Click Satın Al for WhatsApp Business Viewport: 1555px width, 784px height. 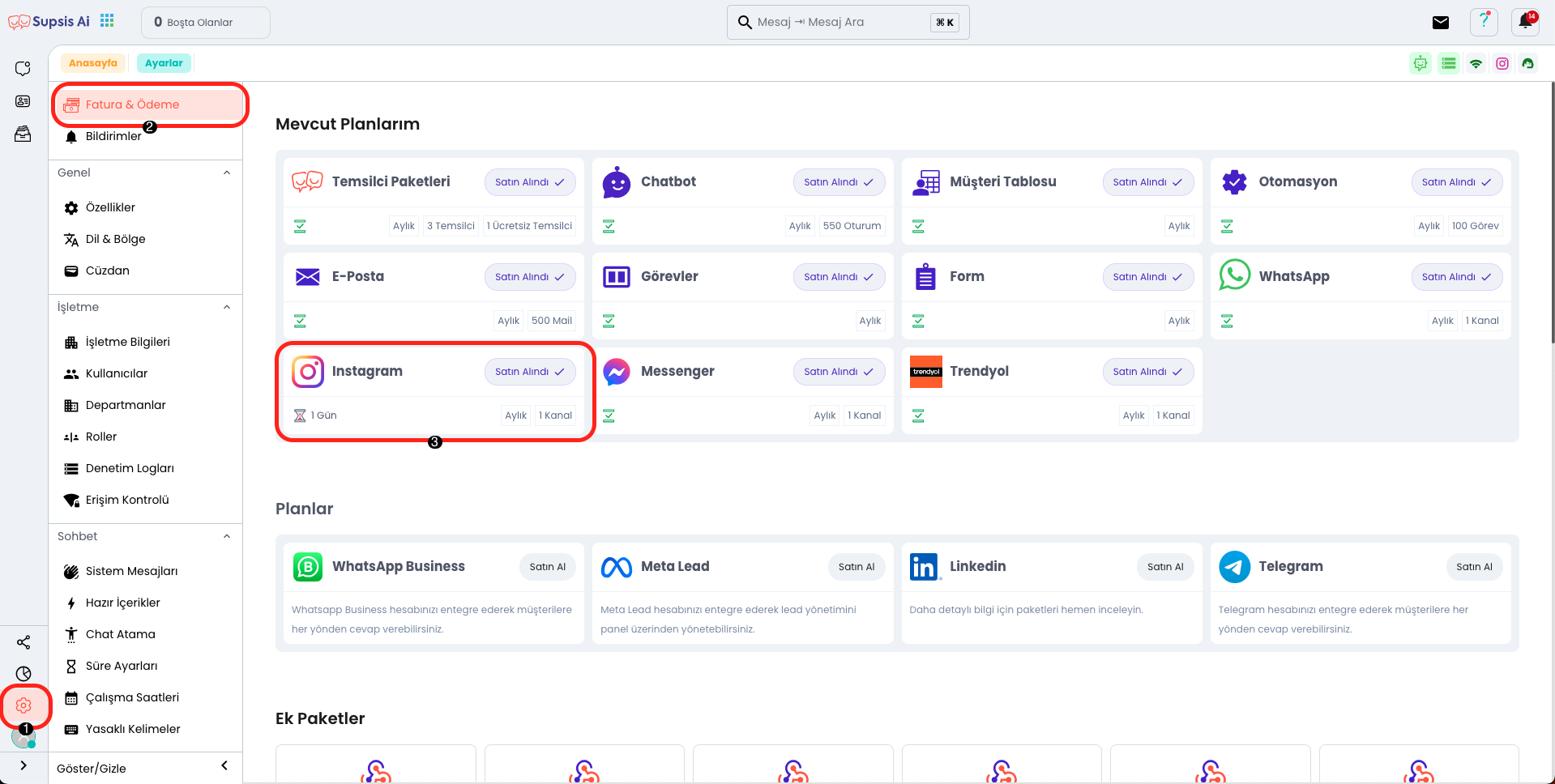coord(547,567)
